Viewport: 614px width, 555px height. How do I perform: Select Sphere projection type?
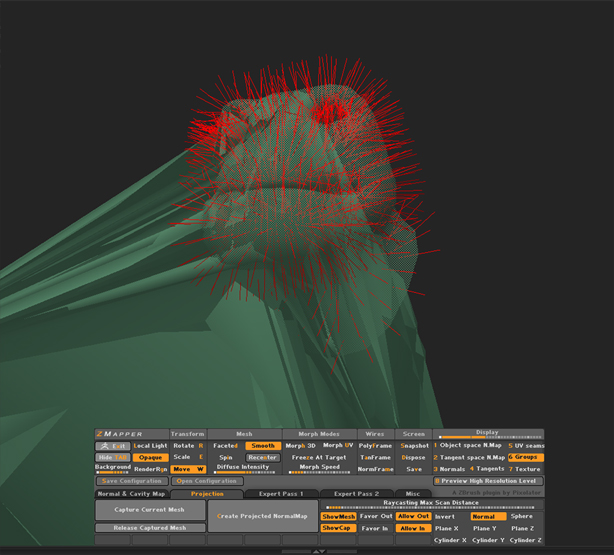524,516
